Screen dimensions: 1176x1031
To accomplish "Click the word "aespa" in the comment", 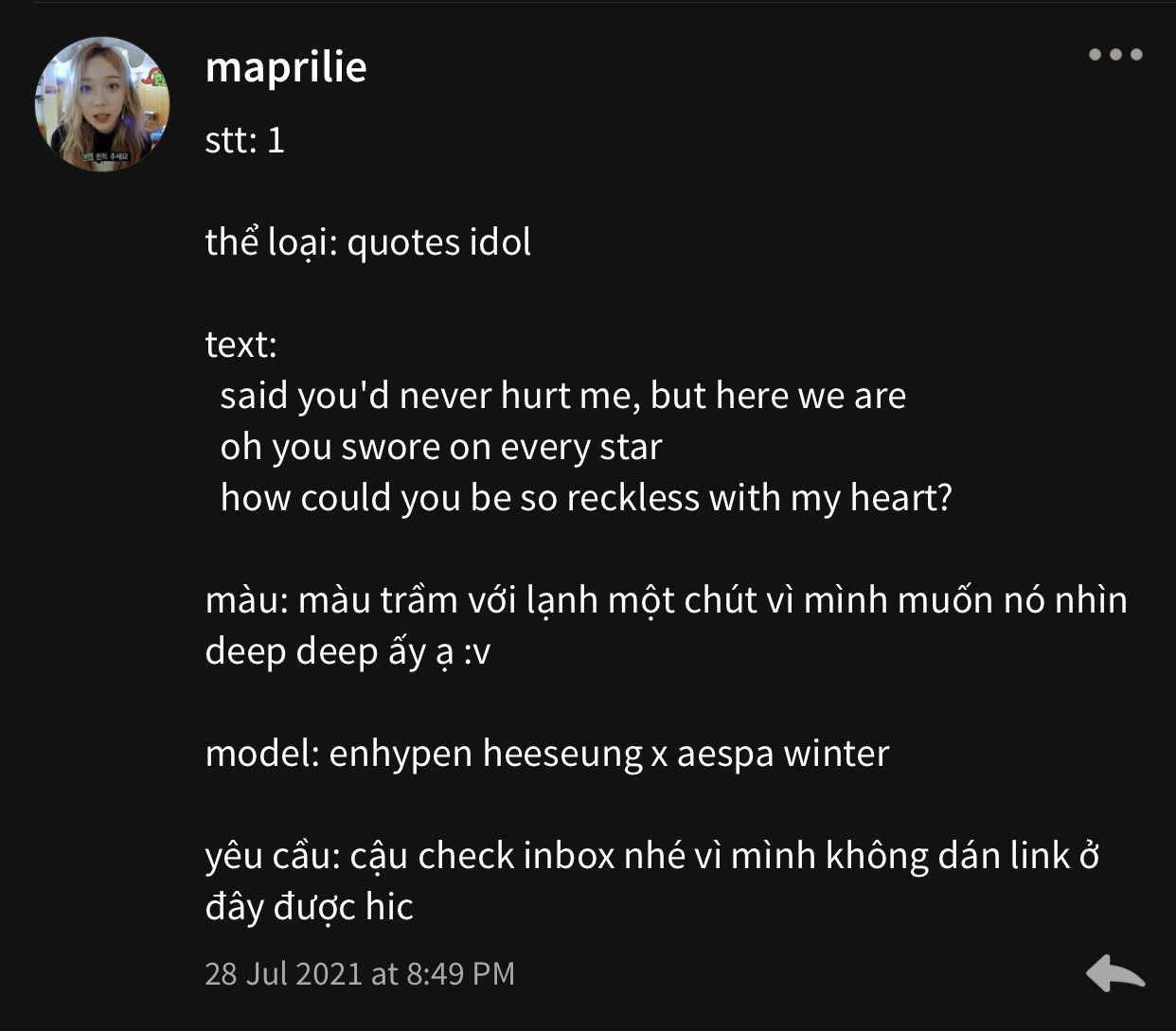I will click(x=724, y=754).
